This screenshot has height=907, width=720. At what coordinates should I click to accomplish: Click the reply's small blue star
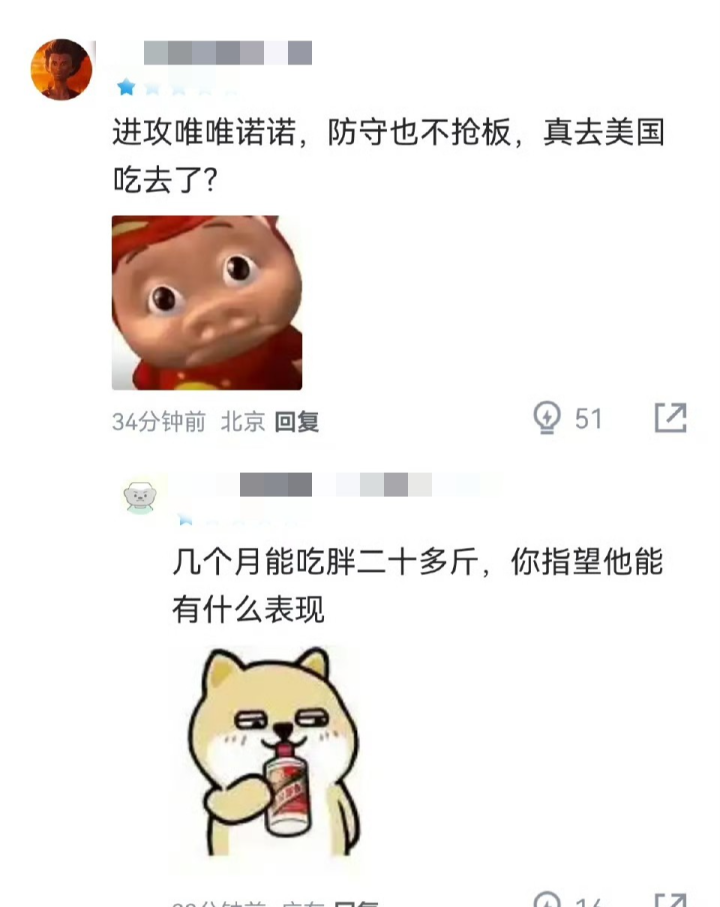tap(185, 519)
